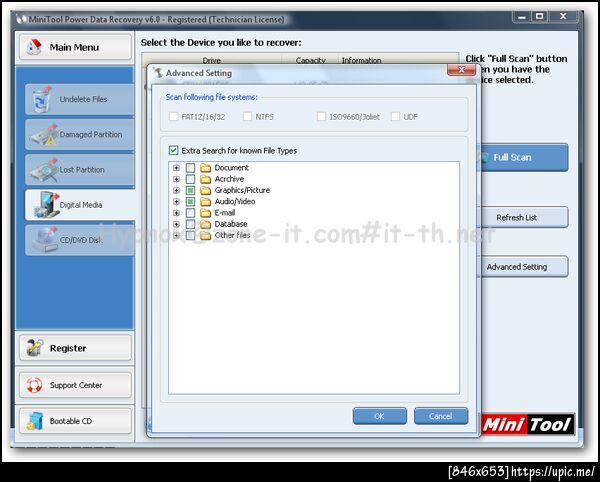
Task: Enable the ISO9660/Joliet checkbox
Action: click(x=321, y=116)
